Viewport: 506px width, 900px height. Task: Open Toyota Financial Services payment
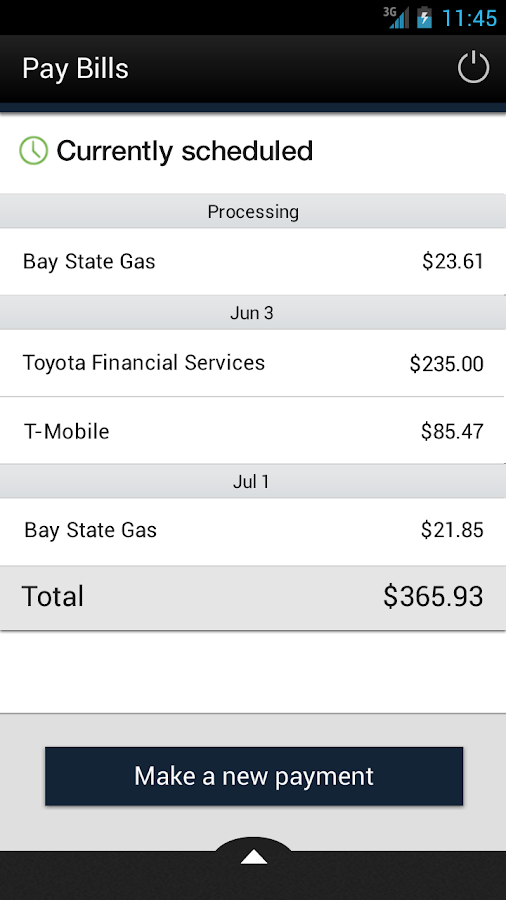(253, 363)
